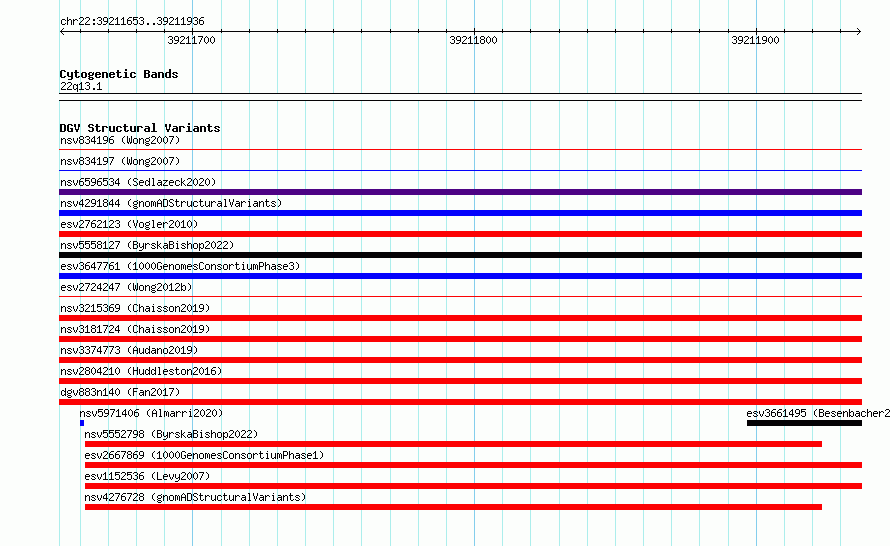Click the nsv834196 (Wong2007) variant label
Image resolution: width=890 pixels, height=546 pixels.
(120, 140)
